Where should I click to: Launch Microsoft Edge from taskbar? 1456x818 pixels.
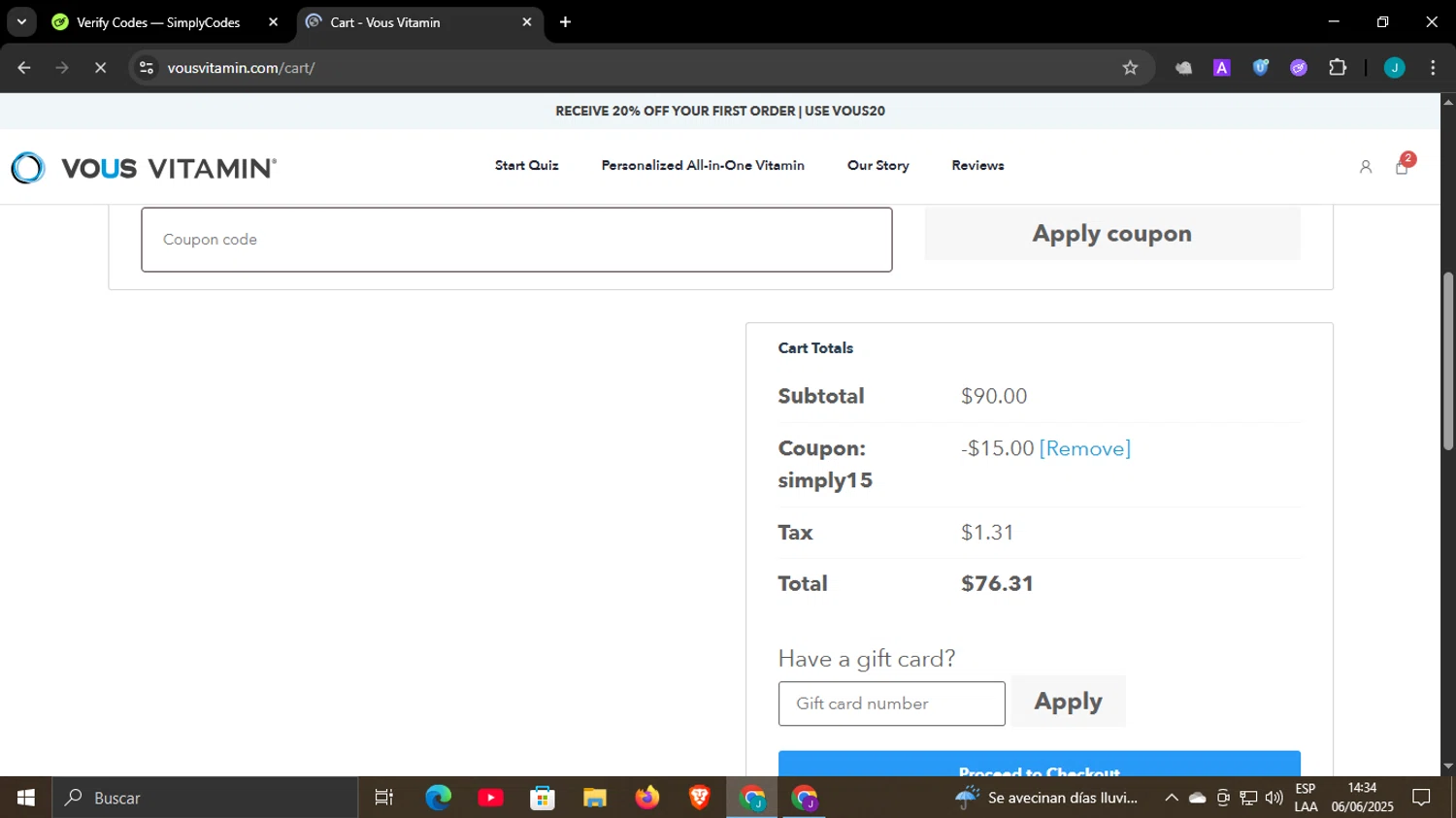438,798
